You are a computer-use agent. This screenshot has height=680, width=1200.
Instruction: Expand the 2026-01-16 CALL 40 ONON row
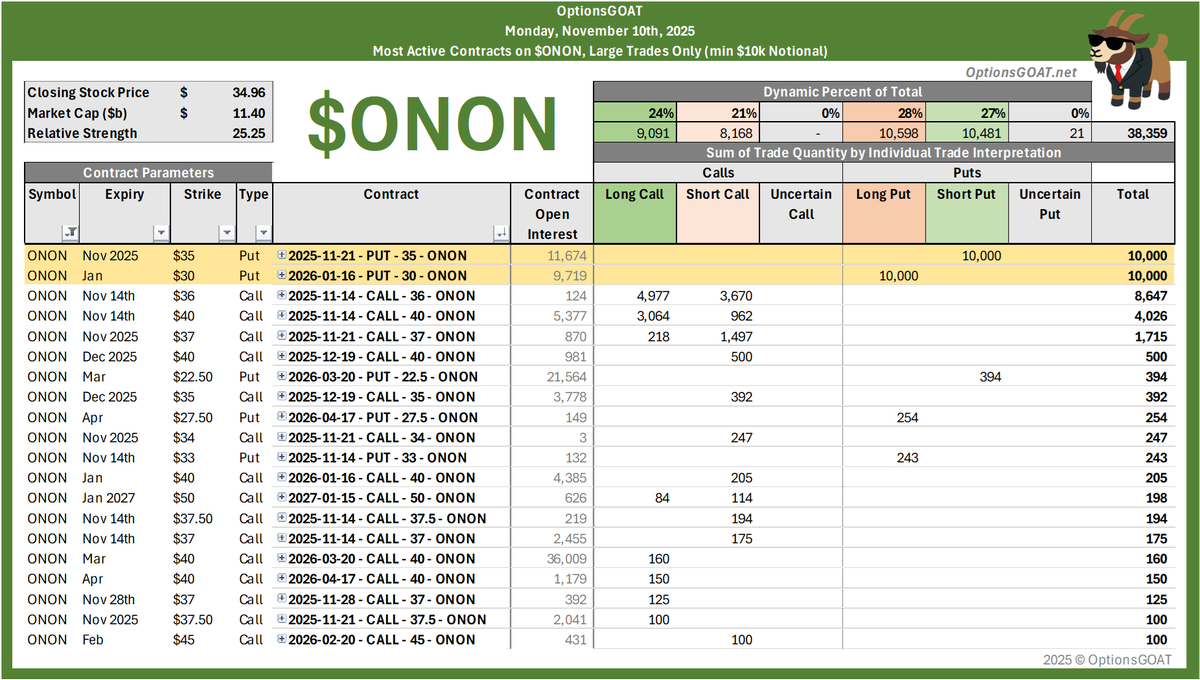click(x=282, y=478)
